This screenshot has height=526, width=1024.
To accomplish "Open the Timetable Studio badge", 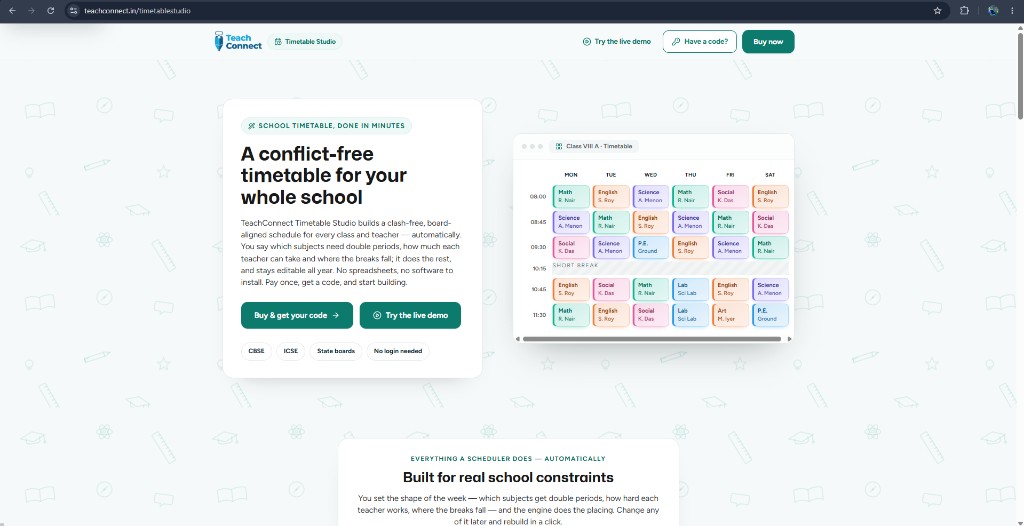I will (x=305, y=42).
